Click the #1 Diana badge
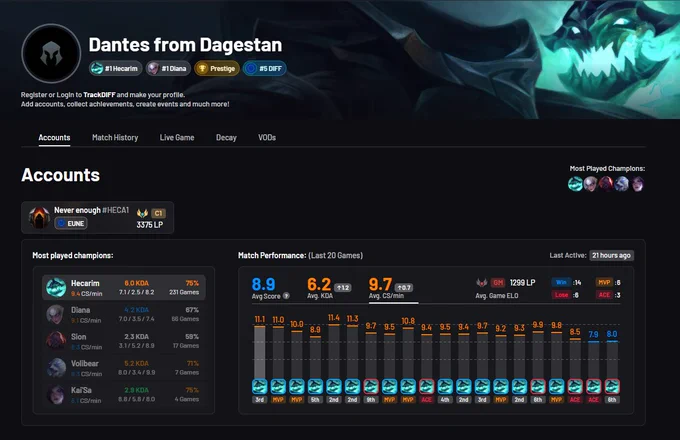Screen dimensions: 680x440 [x=168, y=68]
